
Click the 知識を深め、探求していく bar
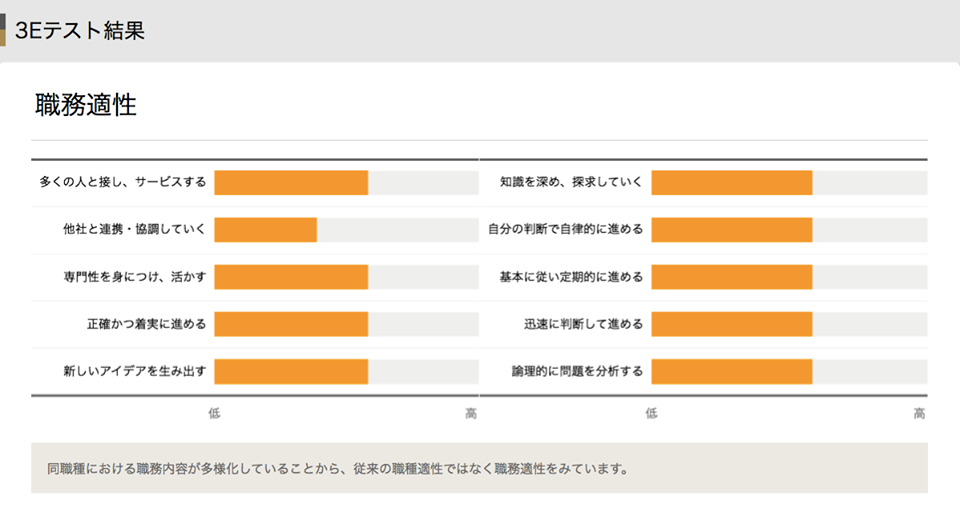coord(731,183)
